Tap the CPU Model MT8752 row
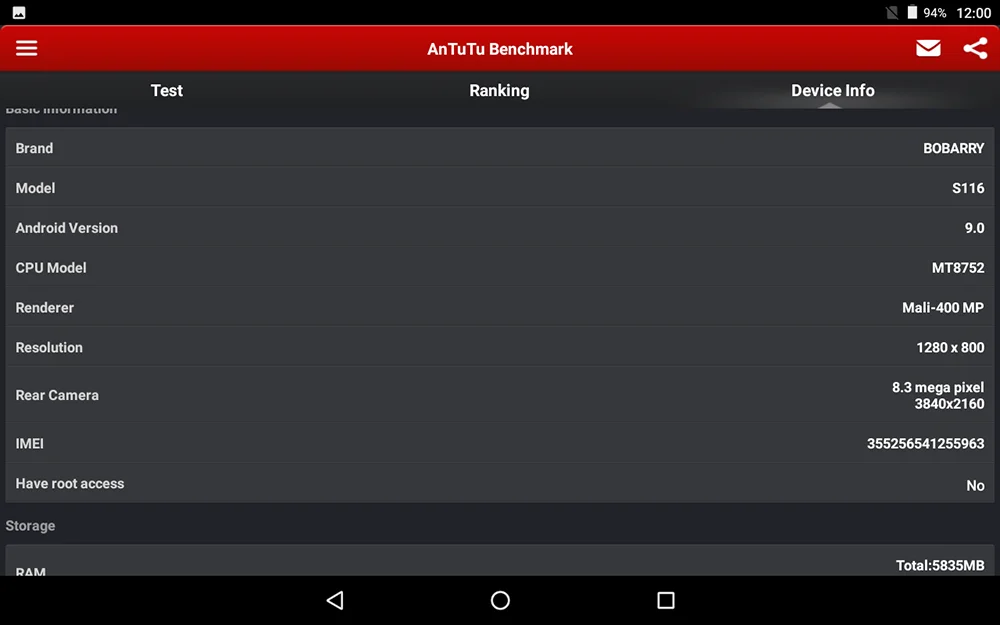Screen dimensions: 1000x625 click(500, 267)
